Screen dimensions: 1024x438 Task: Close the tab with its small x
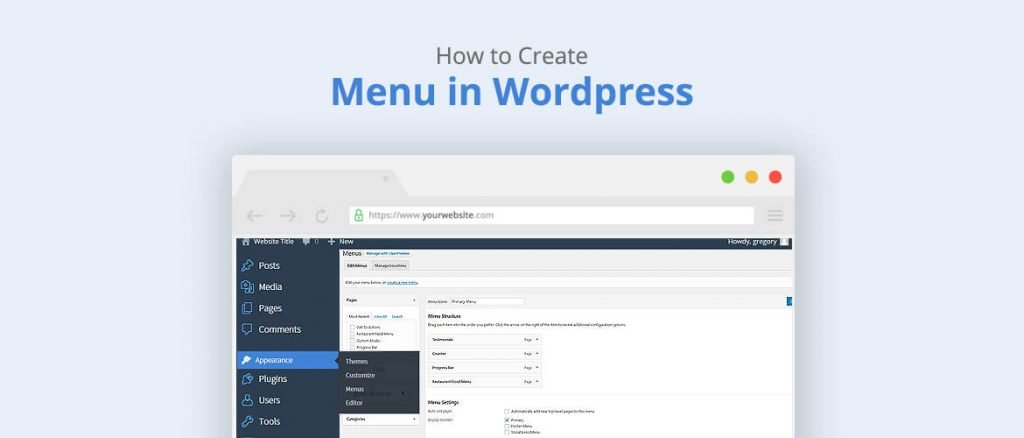tap(386, 178)
